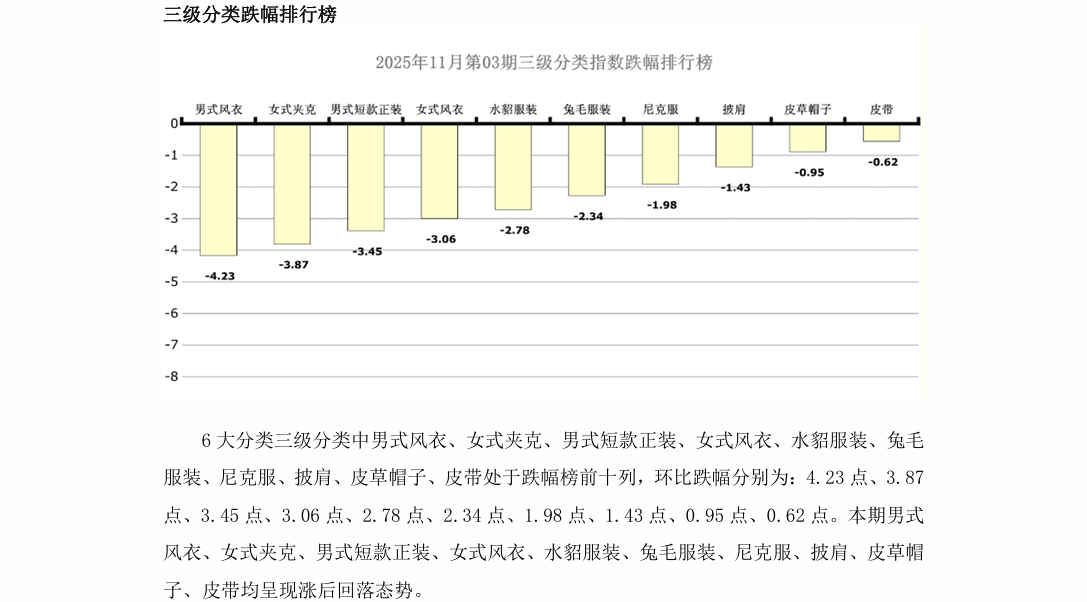
Task: Select the 水貂服装 bar
Action: 513,167
